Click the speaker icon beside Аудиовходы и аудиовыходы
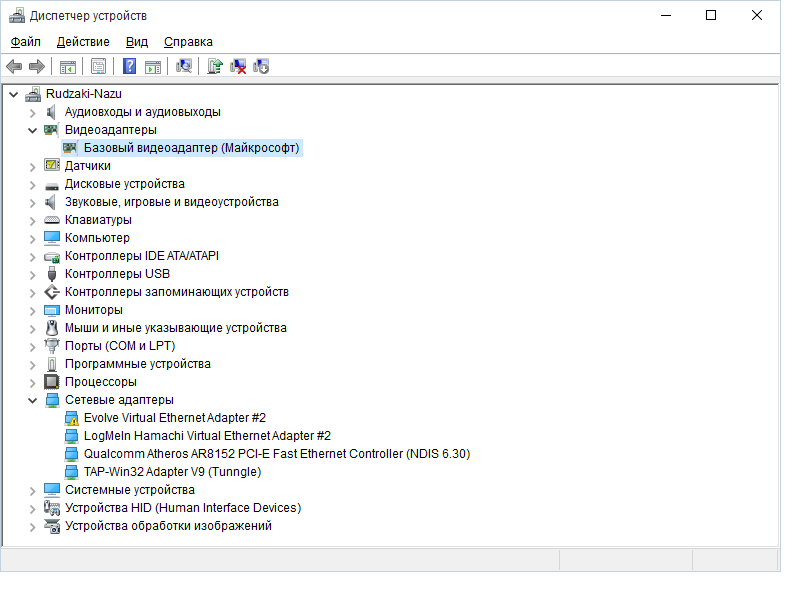This screenshot has width=800, height=600. (x=51, y=112)
